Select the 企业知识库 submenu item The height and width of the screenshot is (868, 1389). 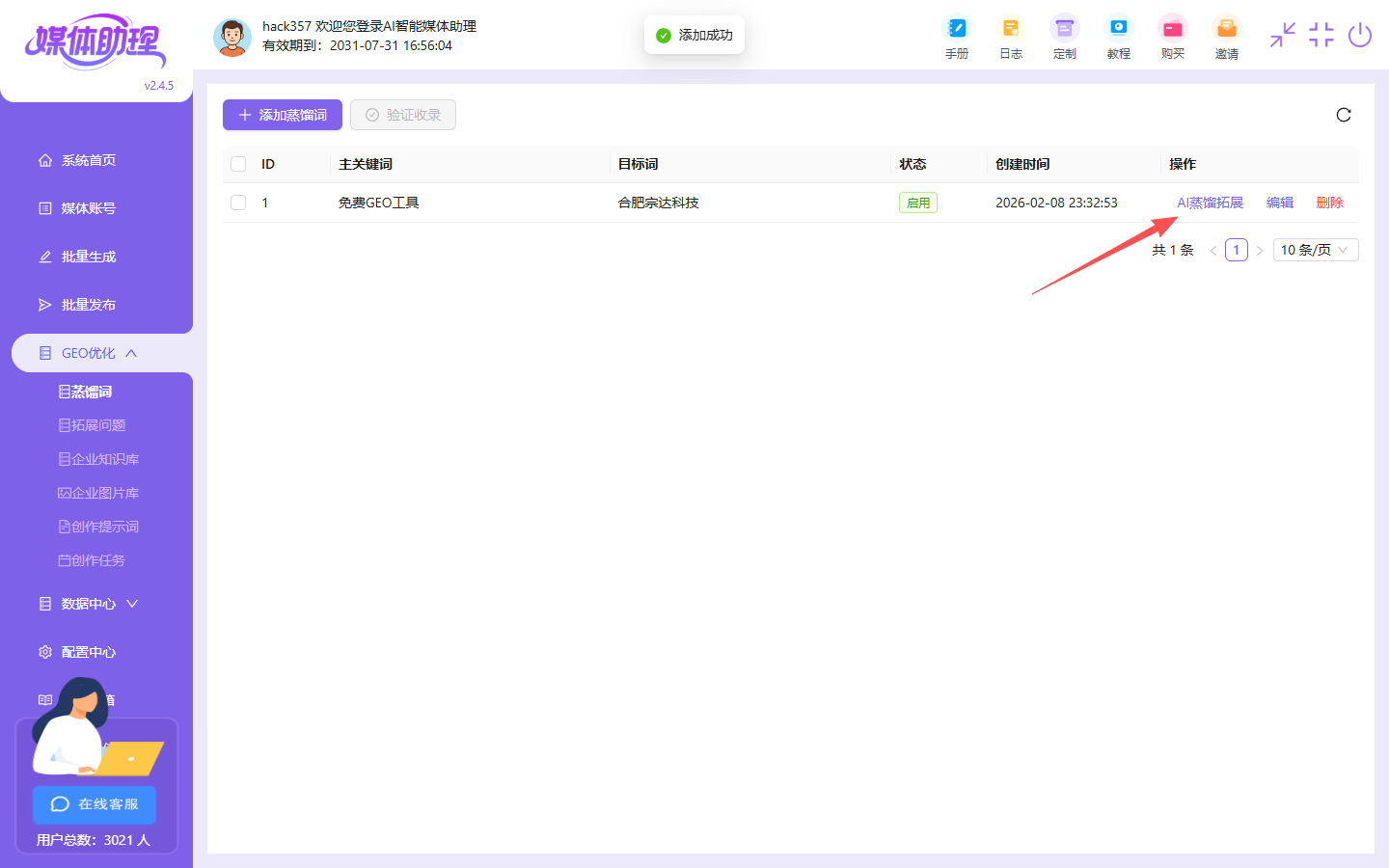click(x=99, y=459)
